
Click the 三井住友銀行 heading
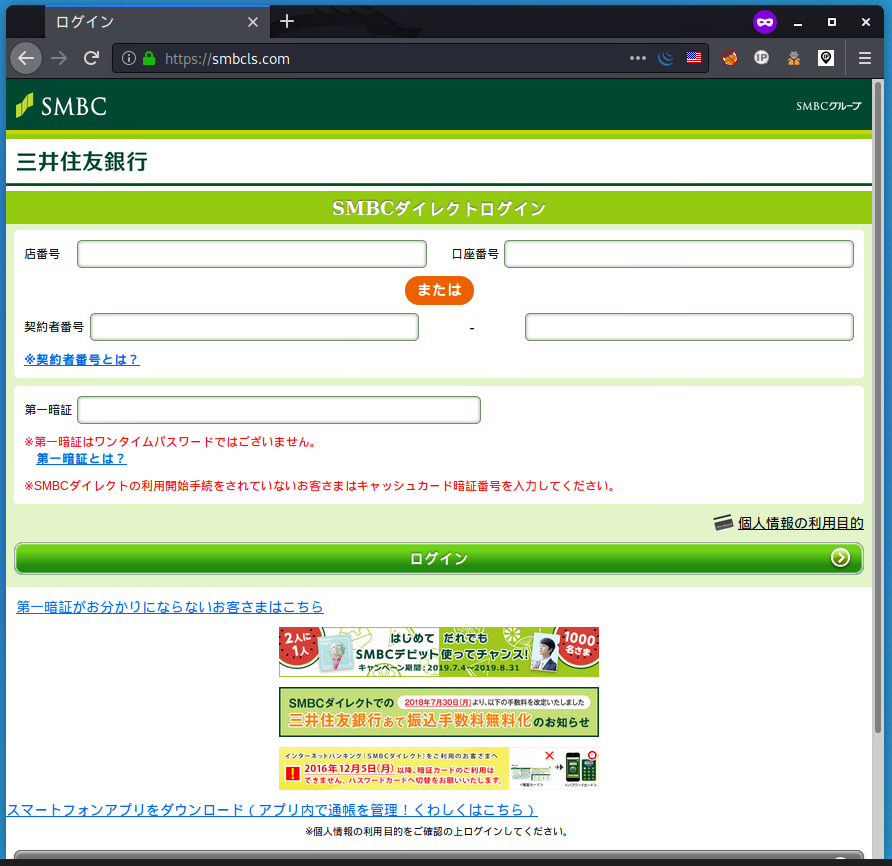[x=82, y=162]
